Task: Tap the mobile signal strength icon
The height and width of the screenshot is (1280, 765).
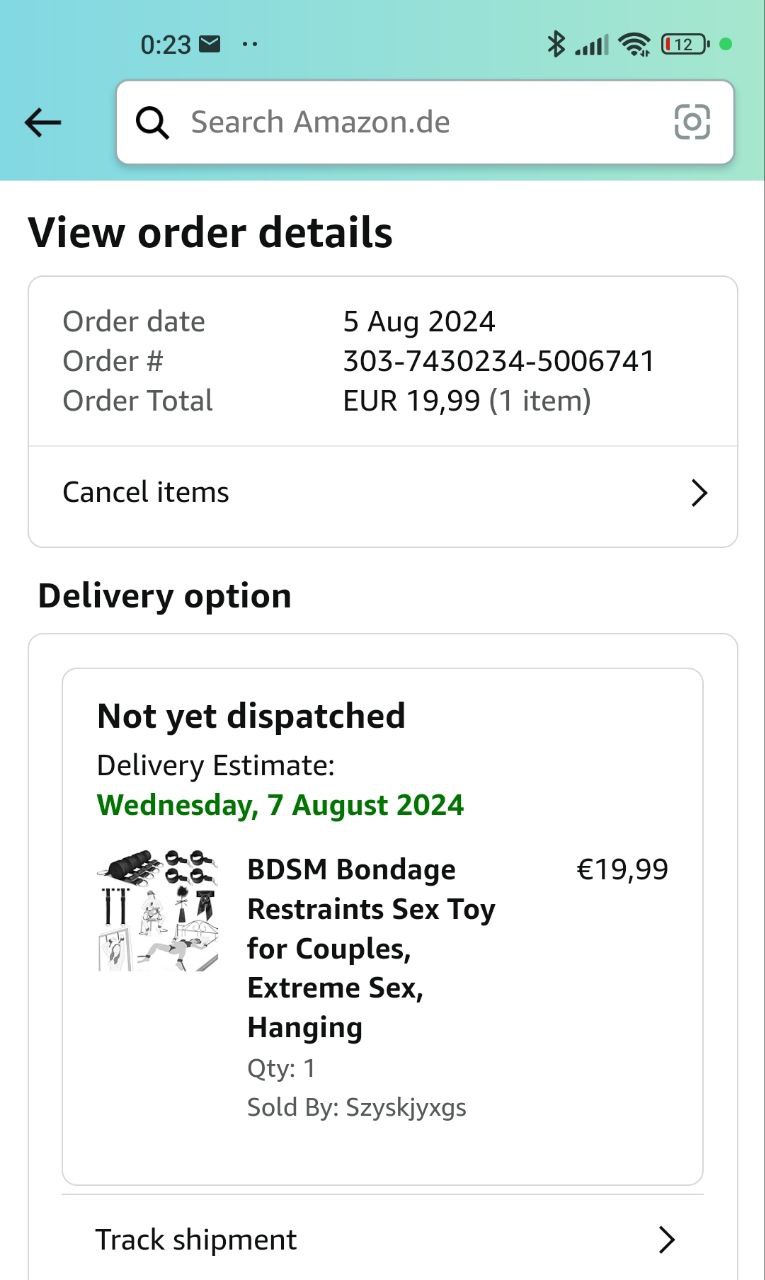Action: coord(592,45)
